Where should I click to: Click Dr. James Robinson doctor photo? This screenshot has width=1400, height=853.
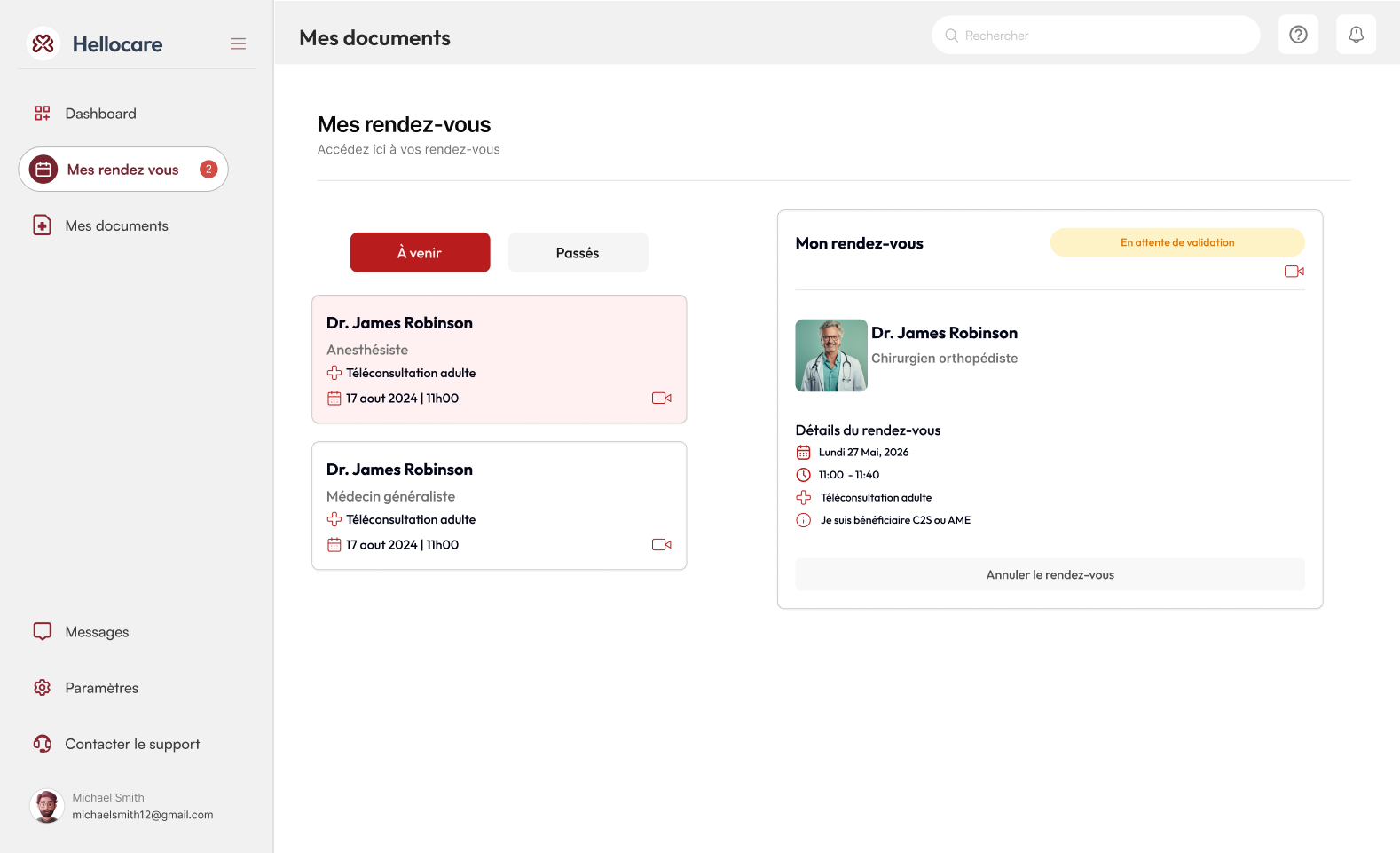click(x=831, y=355)
